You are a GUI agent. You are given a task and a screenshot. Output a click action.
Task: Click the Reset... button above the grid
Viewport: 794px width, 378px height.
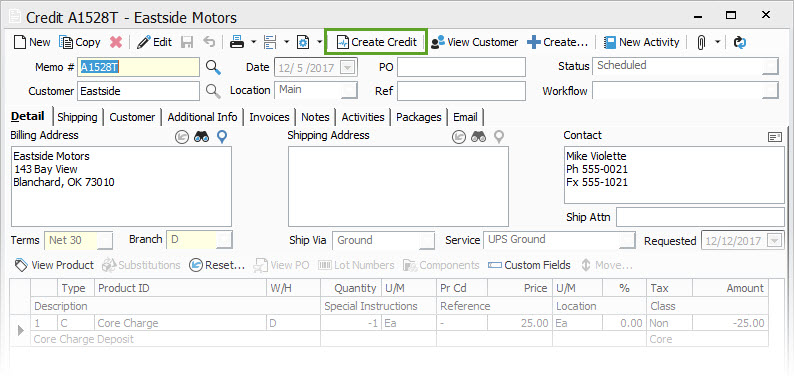click(217, 265)
